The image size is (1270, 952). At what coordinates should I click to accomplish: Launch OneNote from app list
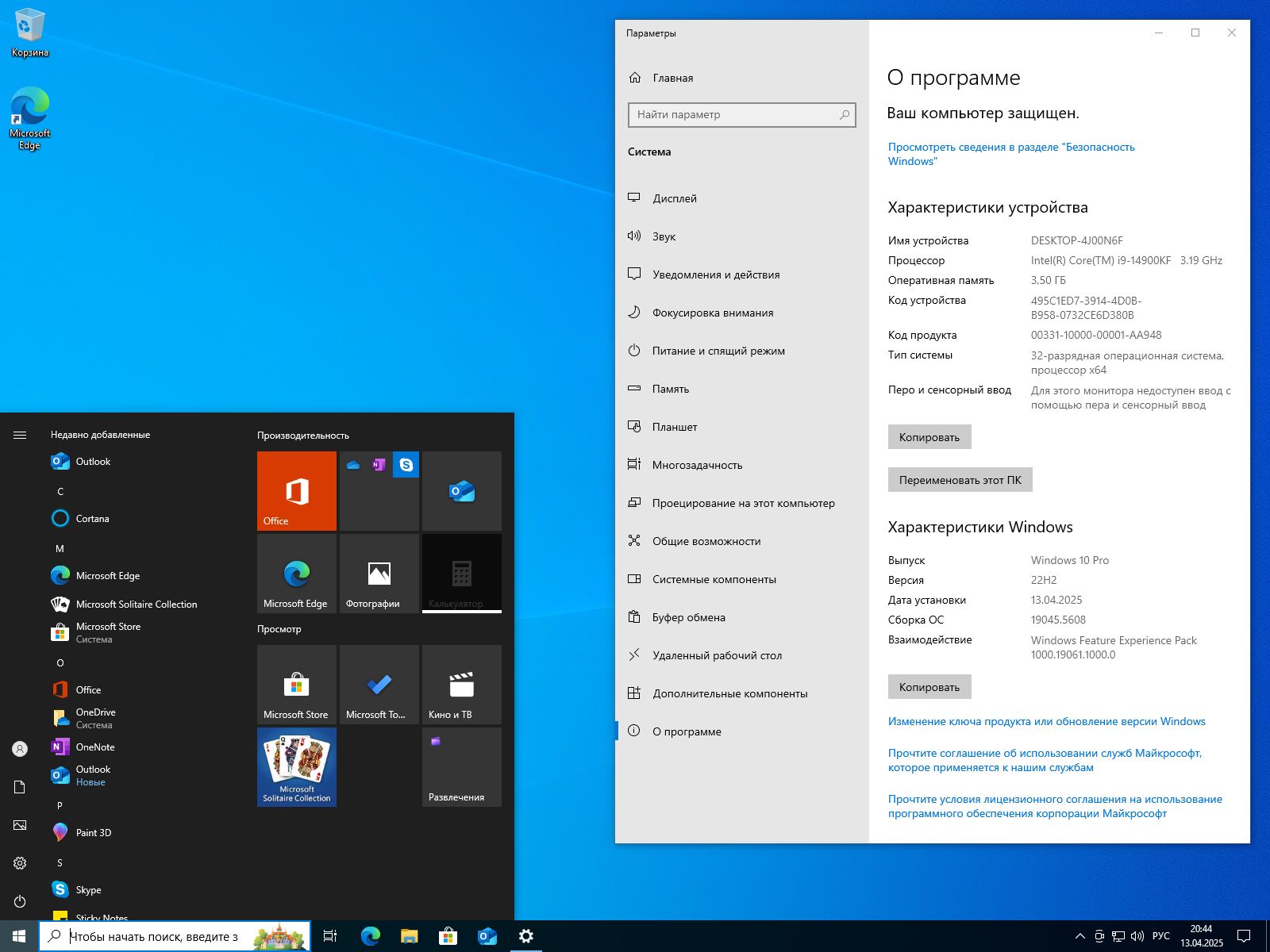[143, 747]
